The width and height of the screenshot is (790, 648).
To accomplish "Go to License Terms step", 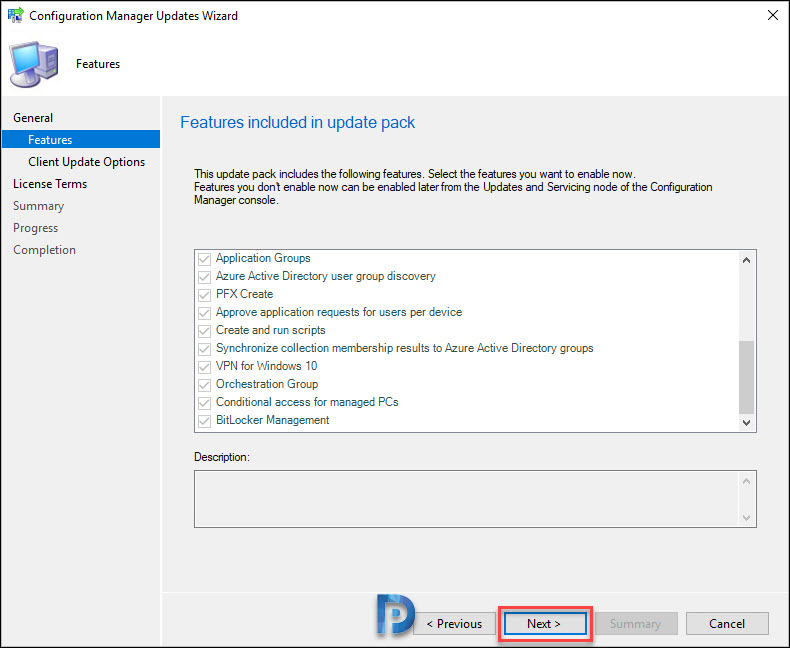I will [x=50, y=184].
